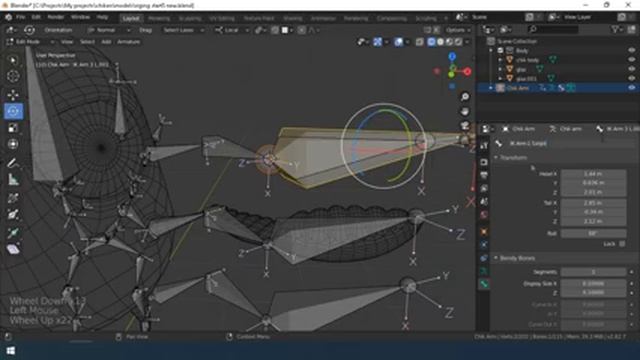Screen dimensions: 640x360
Task: Open the Window menu
Action: pyautogui.click(x=80, y=17)
